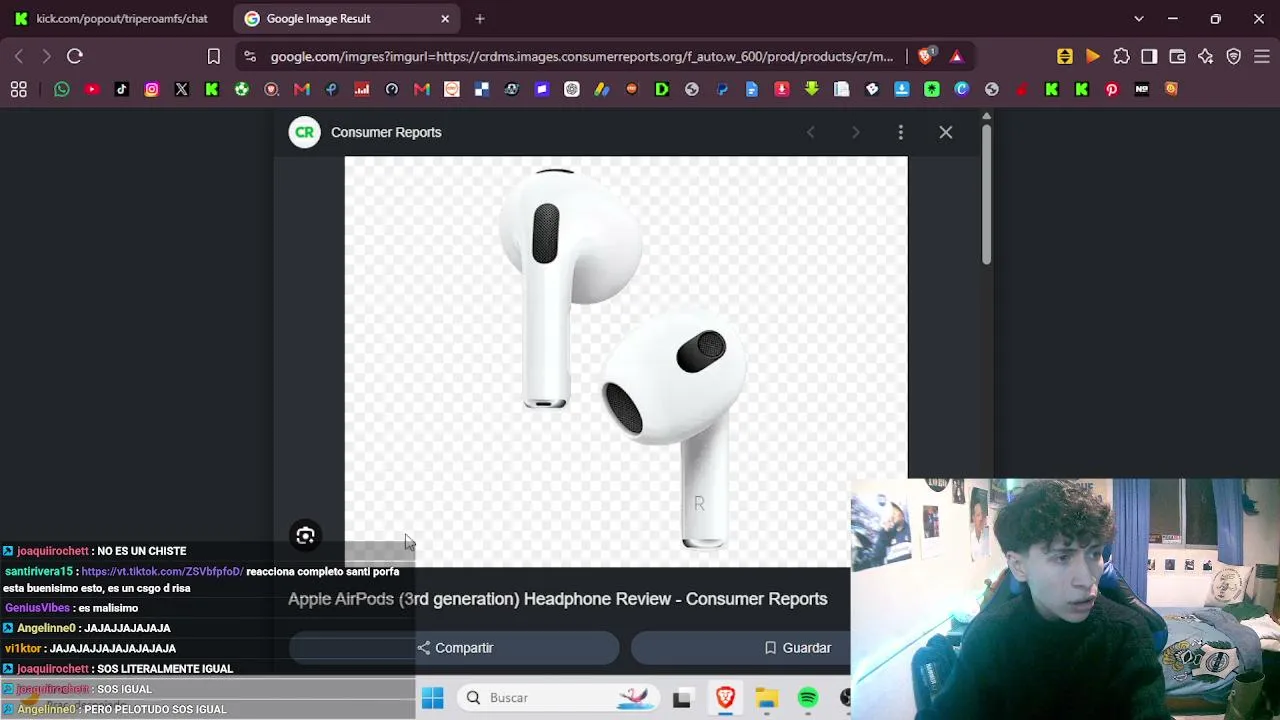
Task: Open the PayPal bookmark beside the ChatGPT-style icons
Action: tap(722, 89)
